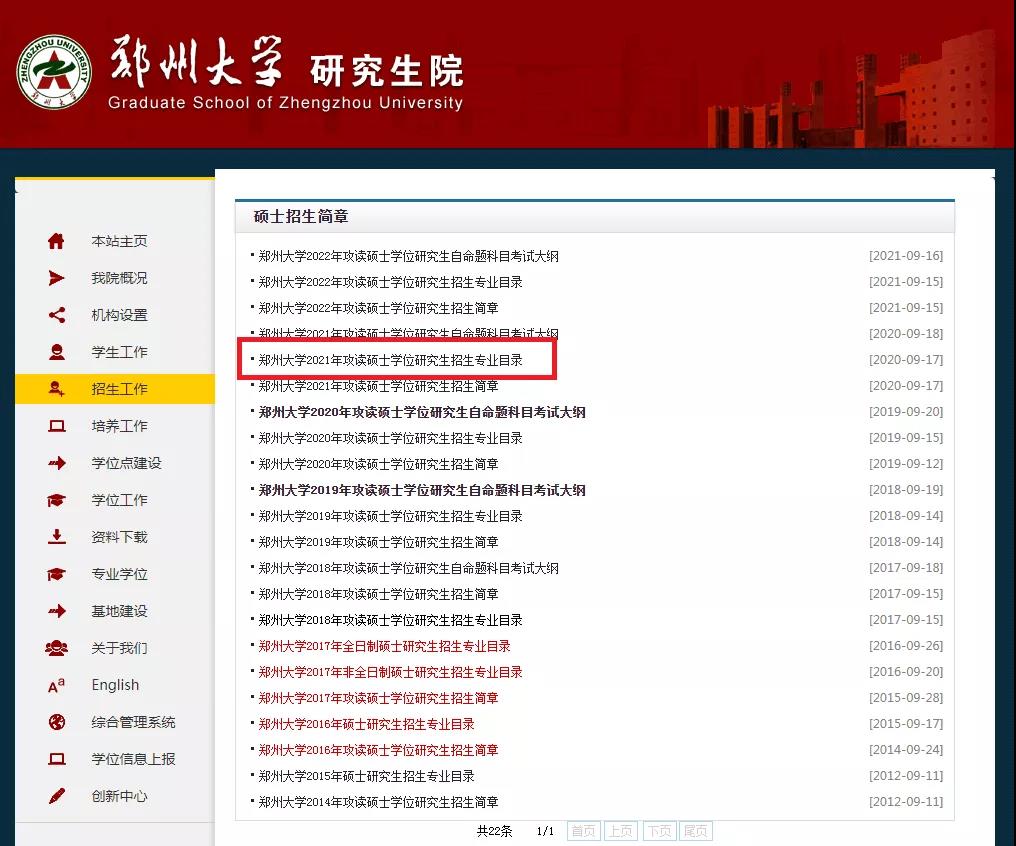This screenshot has height=846, width=1016.
Task: Open the 基地建设 menu item
Action: click(x=119, y=611)
